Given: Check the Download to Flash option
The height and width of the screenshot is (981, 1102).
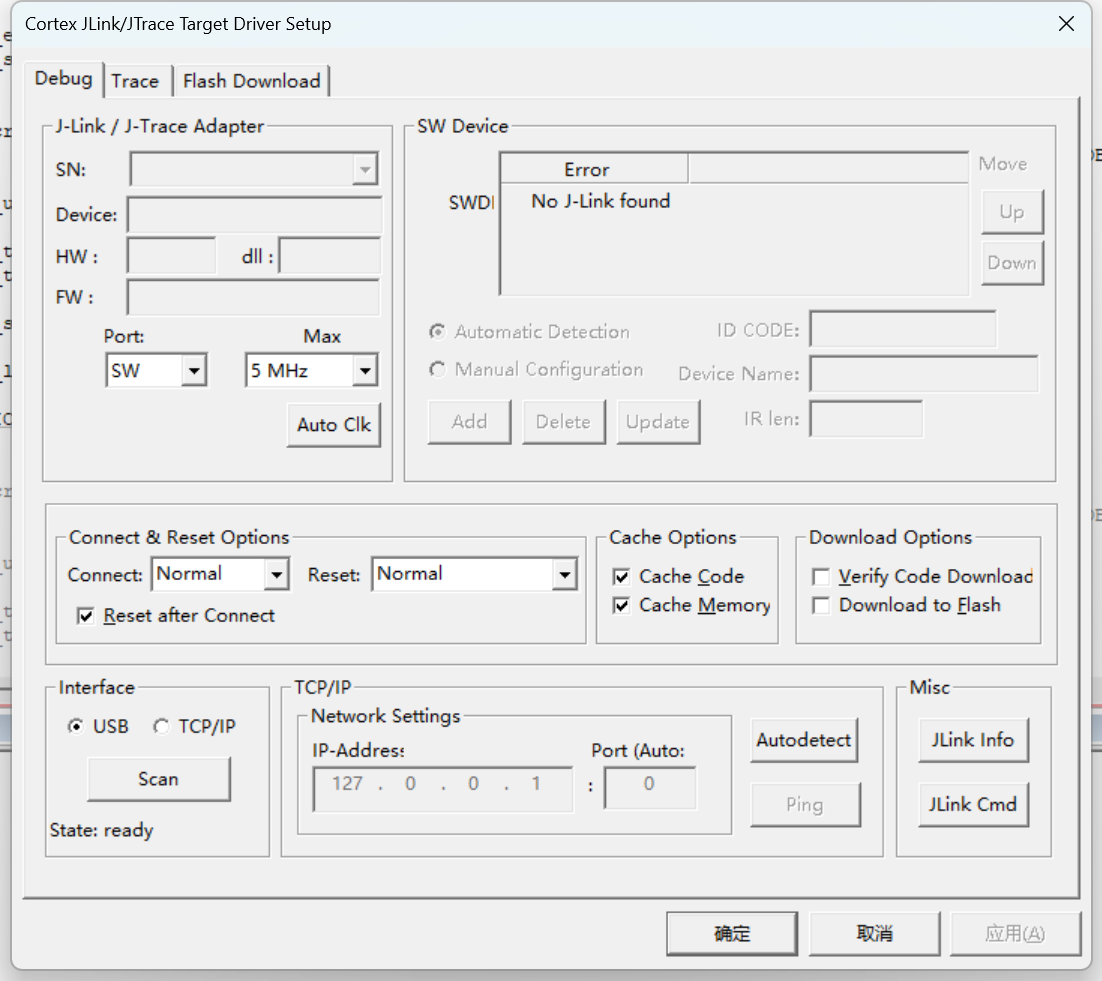Looking at the screenshot, I should pos(821,605).
